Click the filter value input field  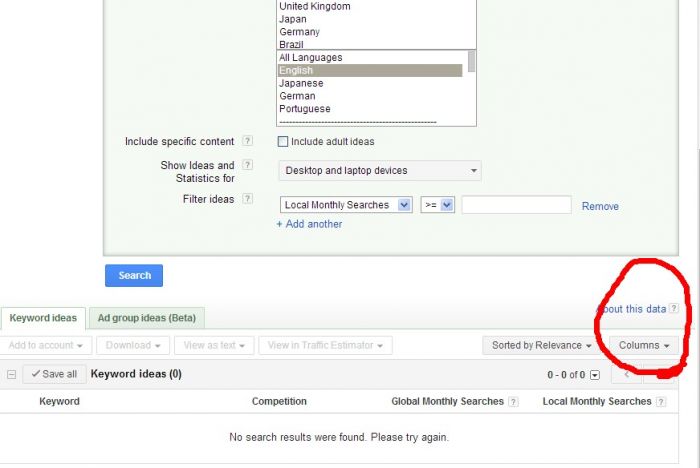(x=517, y=205)
